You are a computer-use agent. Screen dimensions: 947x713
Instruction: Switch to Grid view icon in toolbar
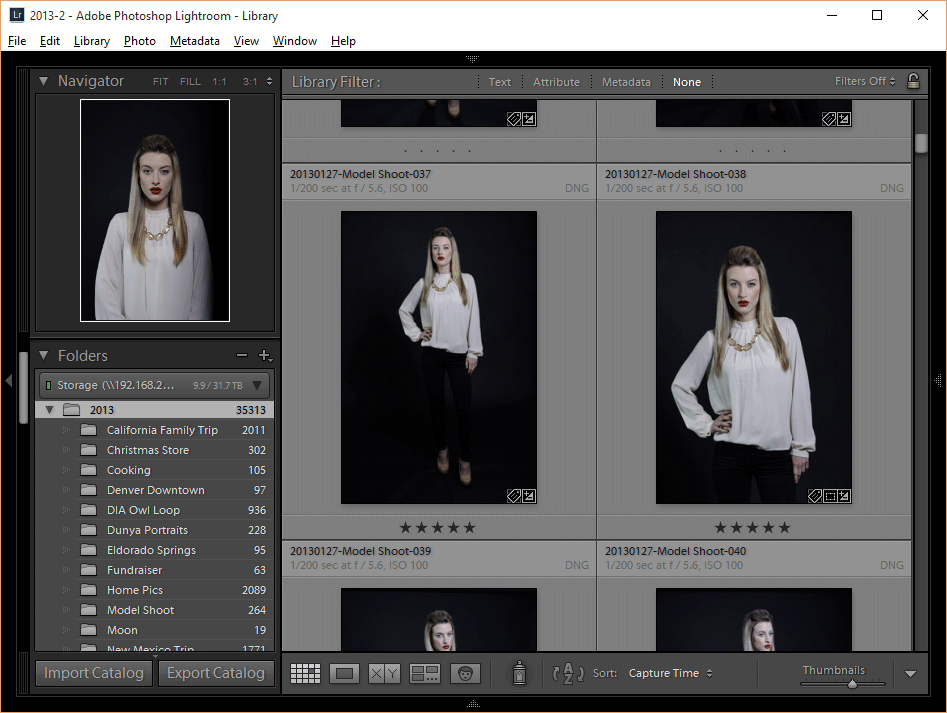point(306,673)
